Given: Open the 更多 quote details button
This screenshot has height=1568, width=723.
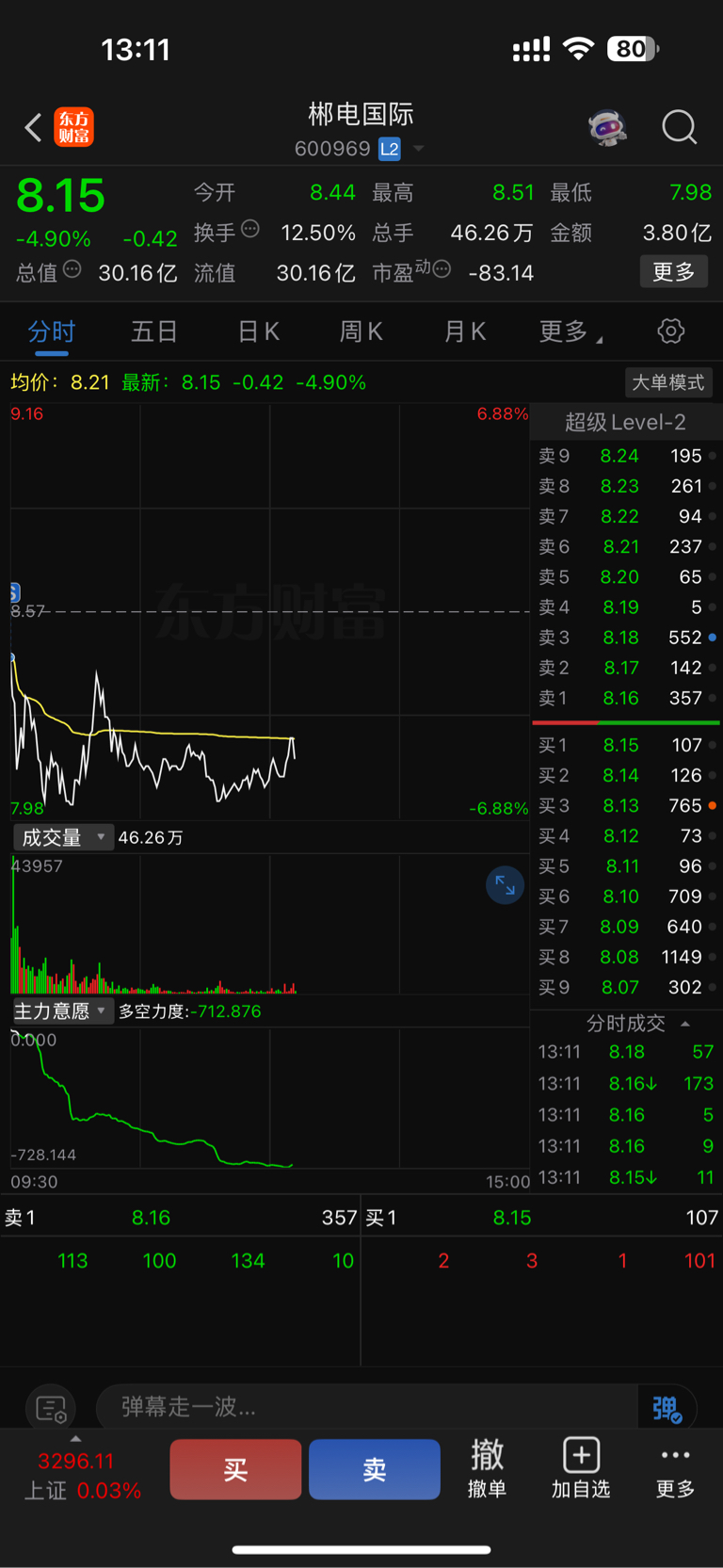Looking at the screenshot, I should [674, 272].
